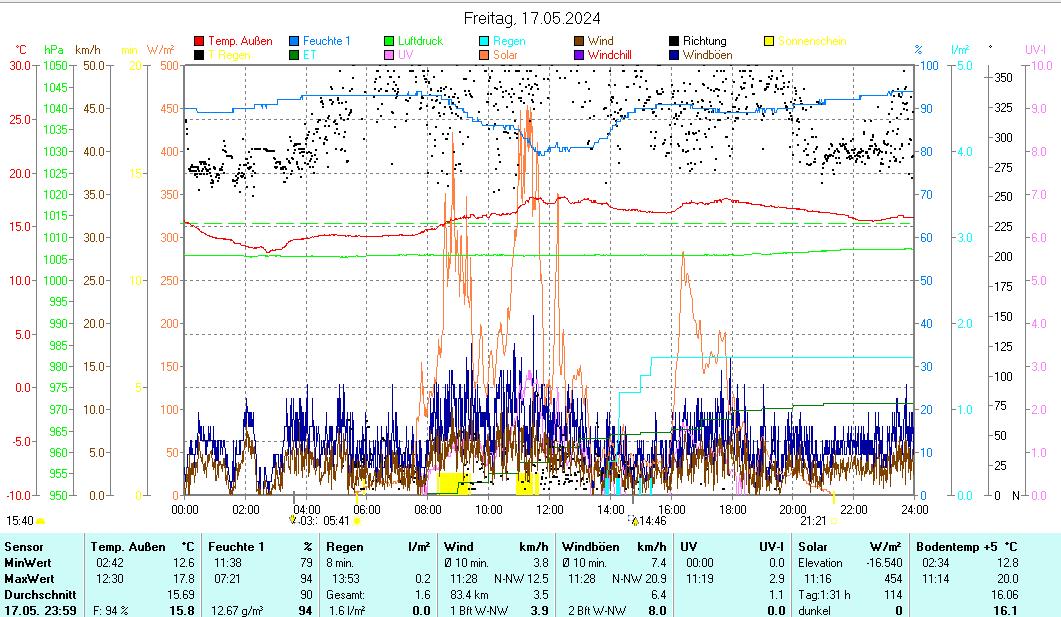Click the 12:00 label on time axis
This screenshot has height=617, width=1061.
coord(549,509)
